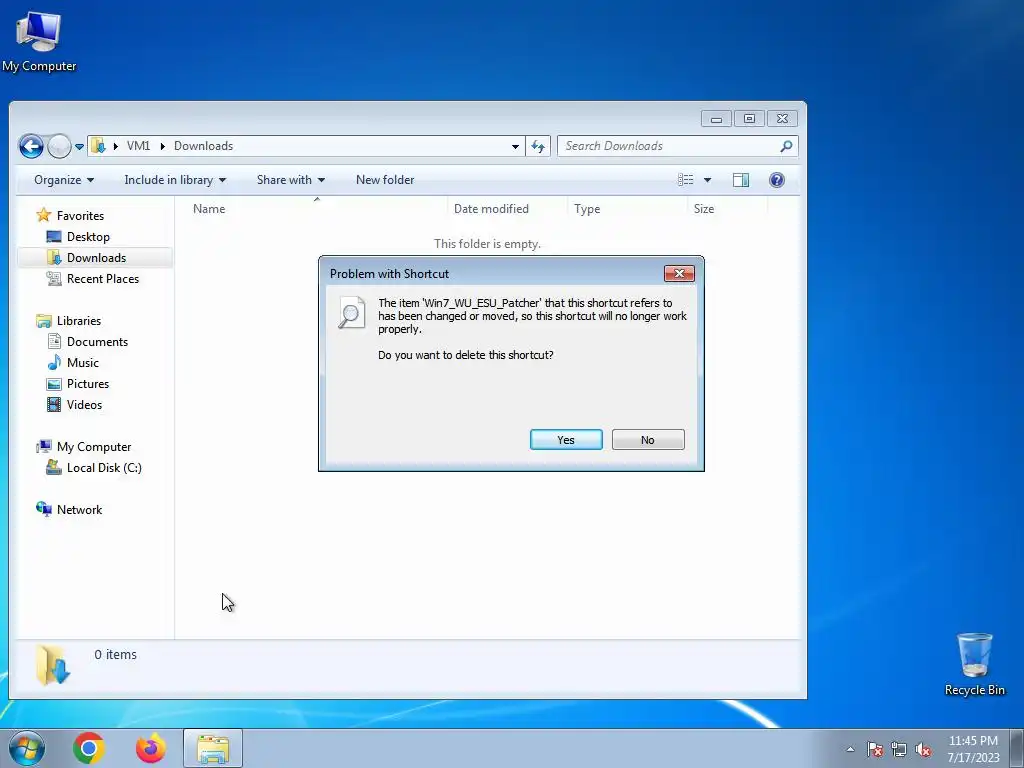1024x768 pixels.
Task: Open Action Center flag icon
Action: [x=875, y=749]
